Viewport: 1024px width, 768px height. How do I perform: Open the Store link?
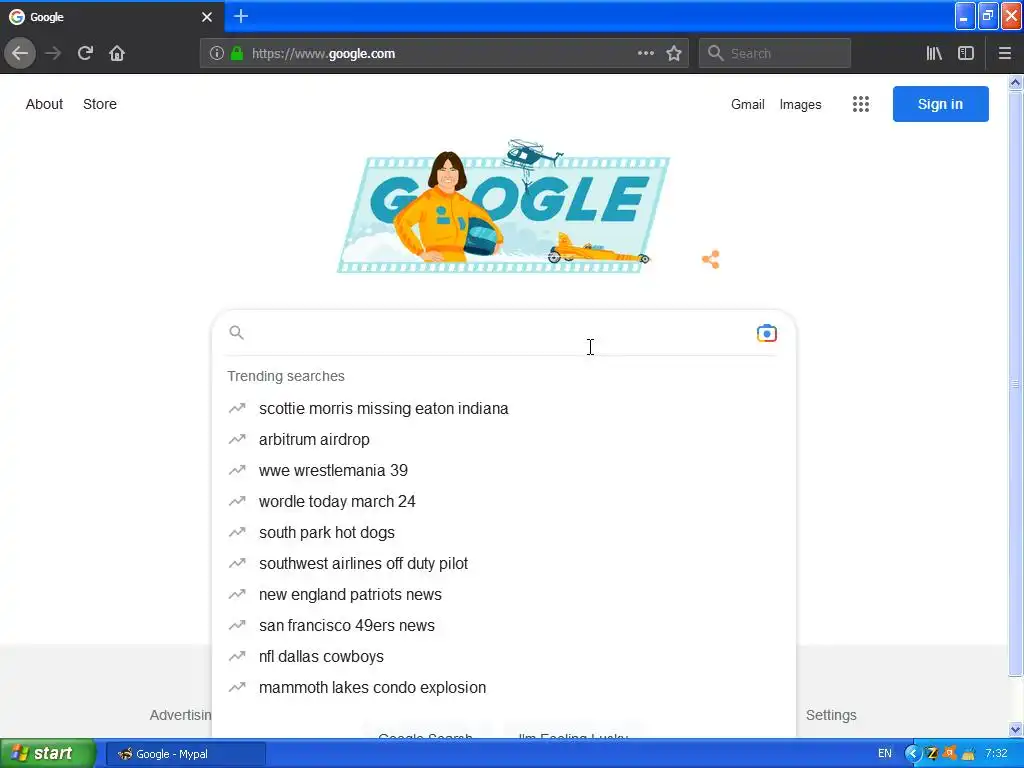click(x=100, y=104)
